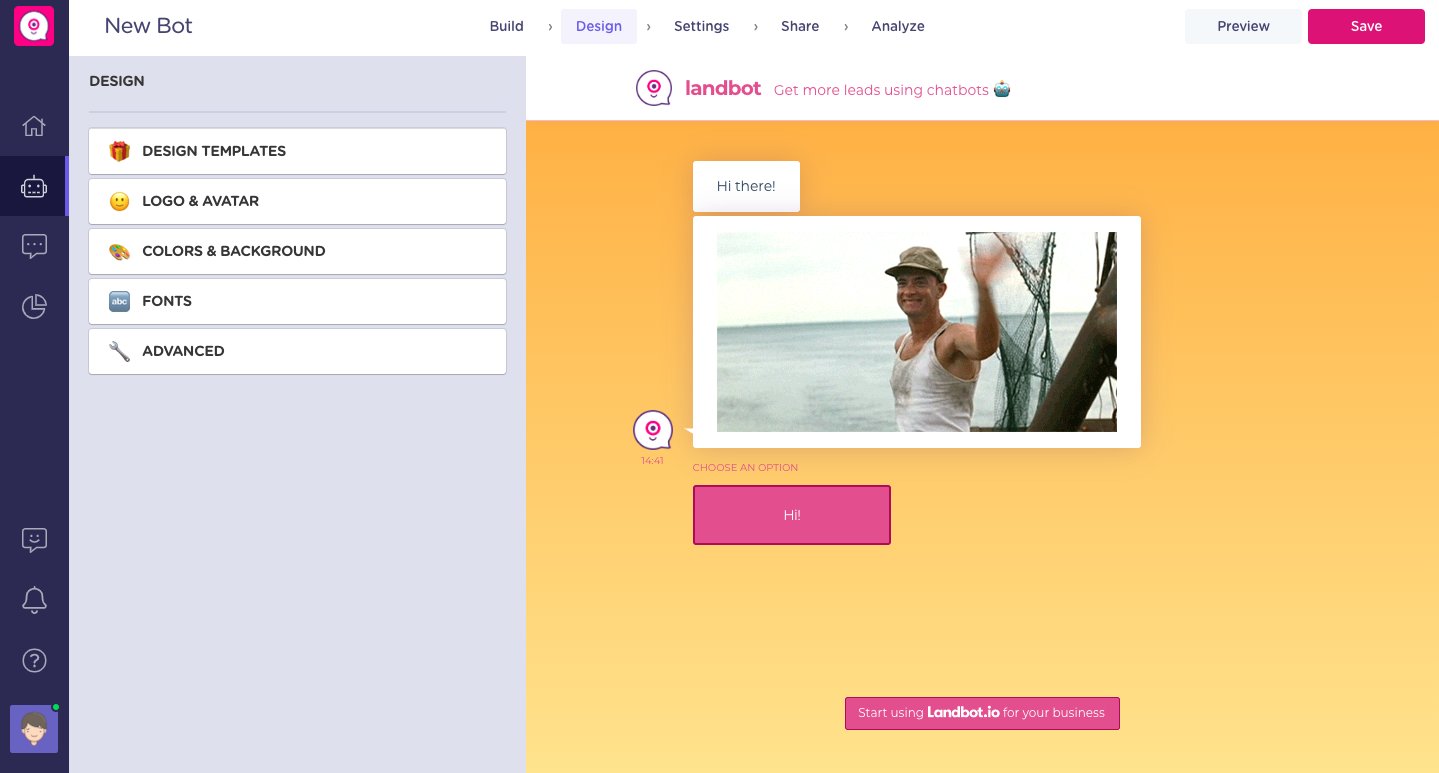
Task: Click the abc icon for Fonts
Action: pyautogui.click(x=119, y=301)
